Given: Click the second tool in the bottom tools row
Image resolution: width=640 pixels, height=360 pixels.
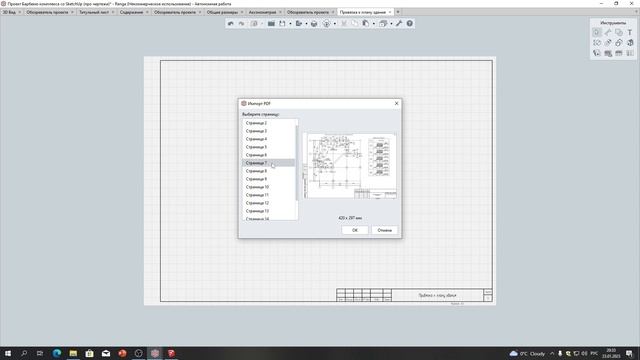Looking at the screenshot, I should 608,53.
